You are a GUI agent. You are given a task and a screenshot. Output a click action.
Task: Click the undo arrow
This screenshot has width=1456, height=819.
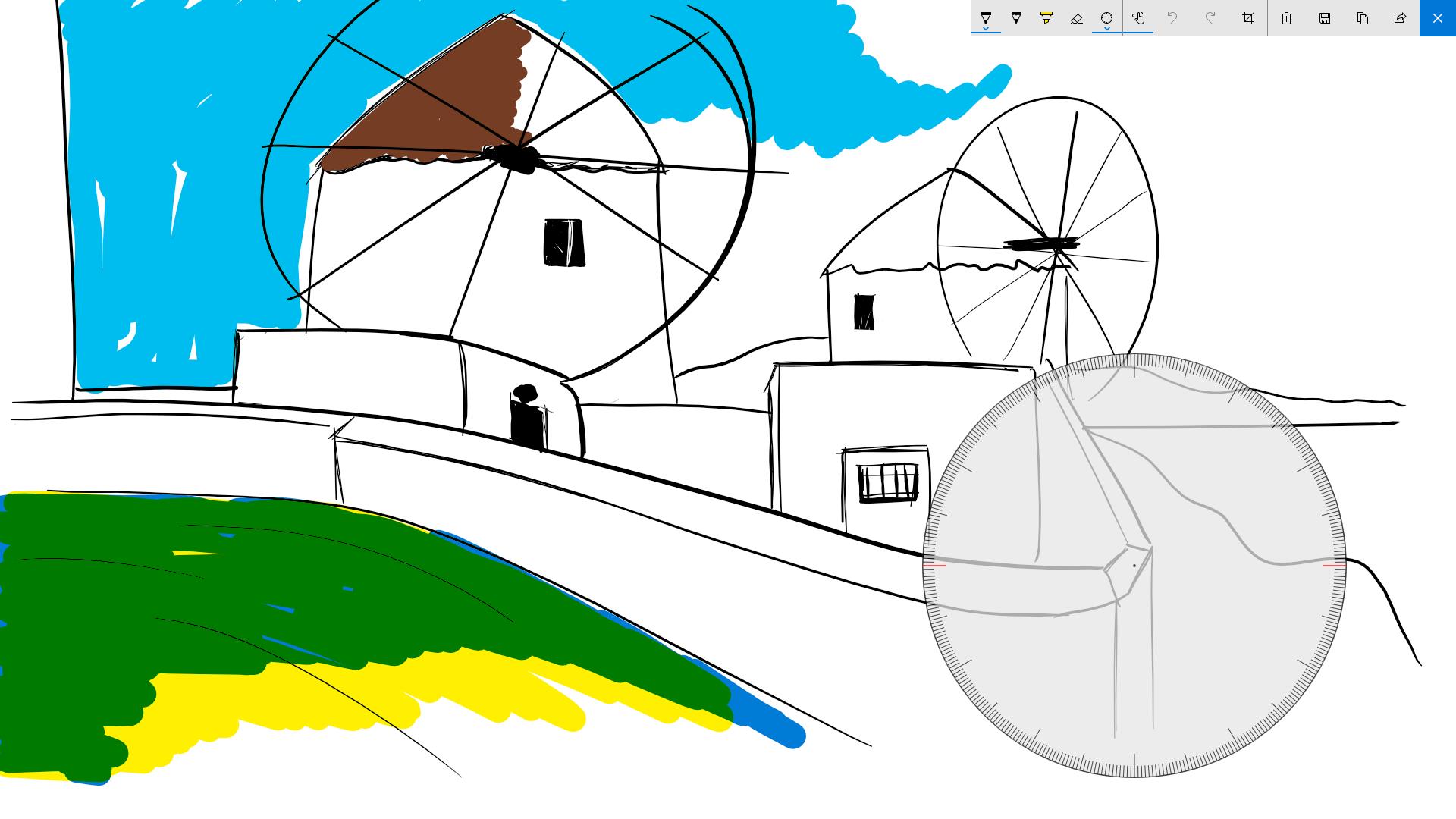point(1172,18)
